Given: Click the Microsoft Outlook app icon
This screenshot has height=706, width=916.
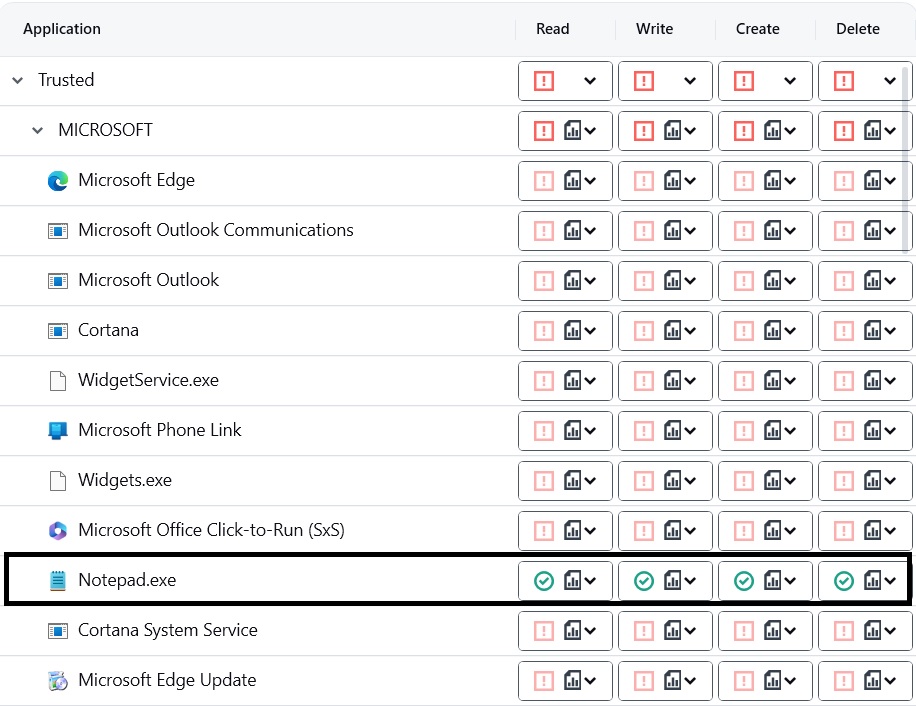Looking at the screenshot, I should pyautogui.click(x=58, y=281).
